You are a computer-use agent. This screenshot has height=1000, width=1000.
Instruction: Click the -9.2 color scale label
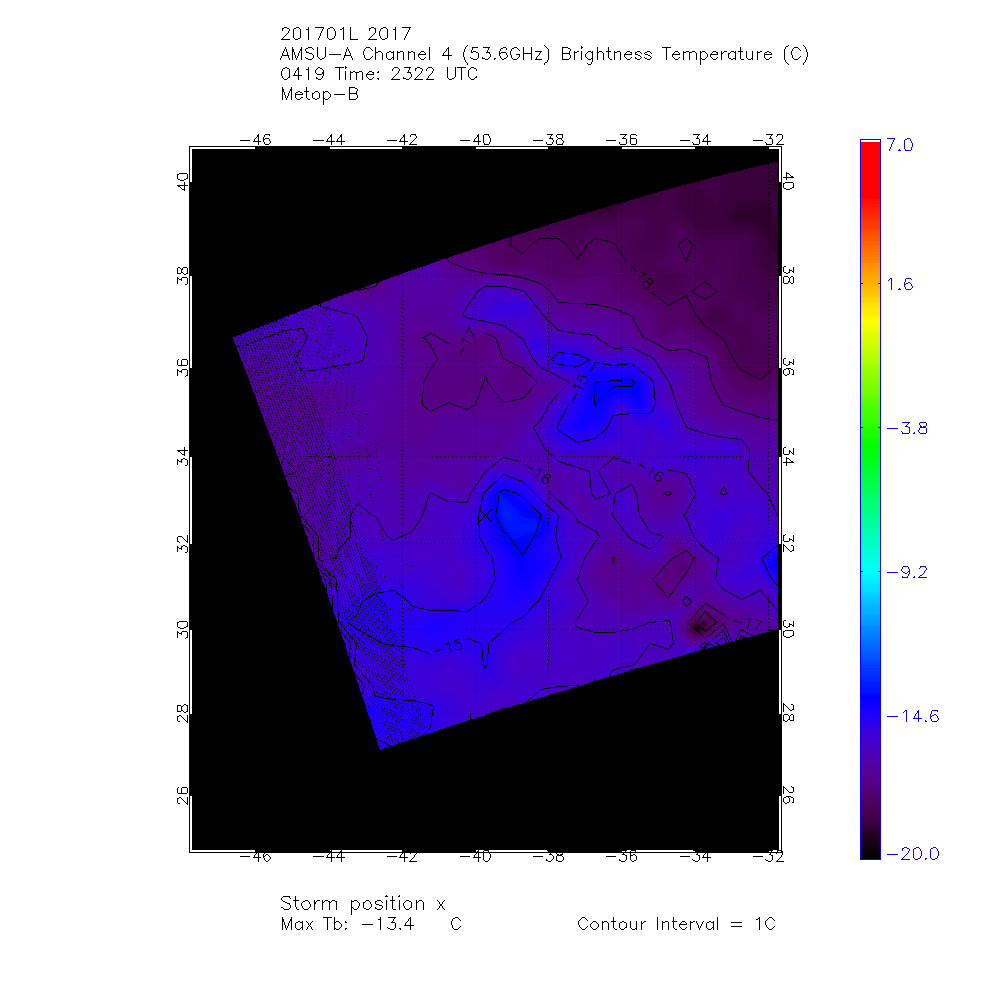[x=907, y=572]
